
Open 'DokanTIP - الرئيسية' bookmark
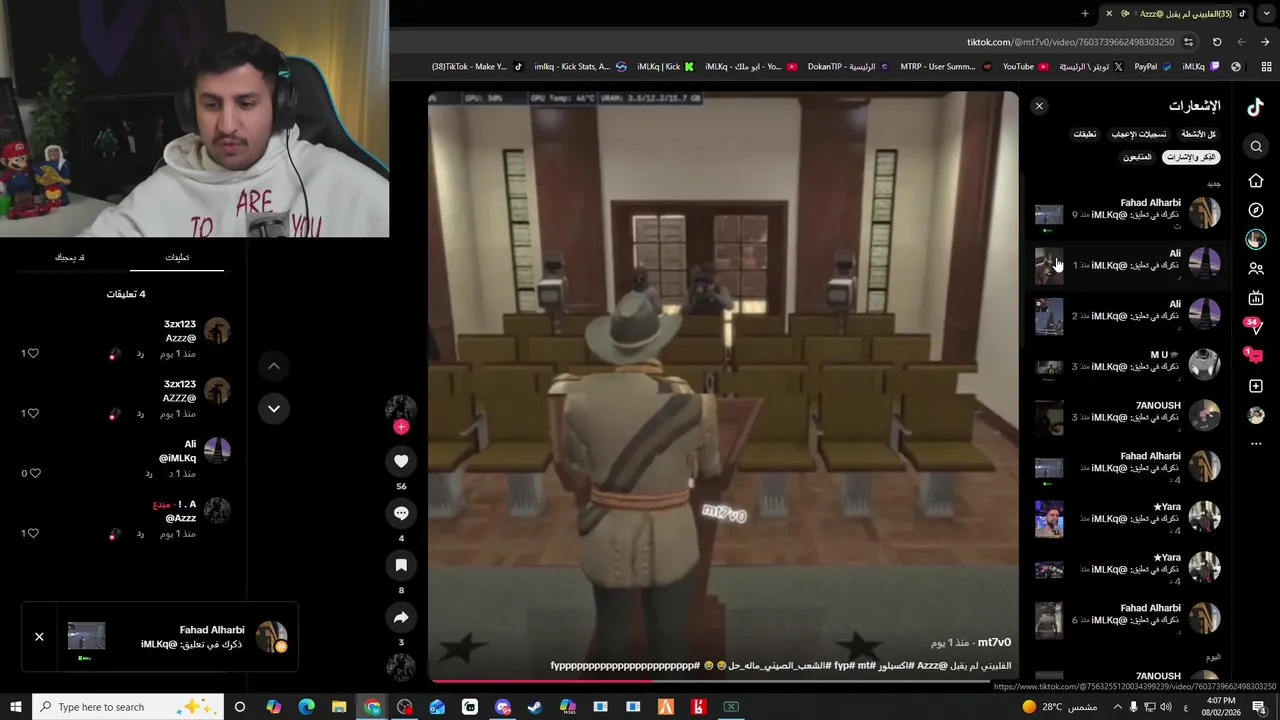point(847,67)
